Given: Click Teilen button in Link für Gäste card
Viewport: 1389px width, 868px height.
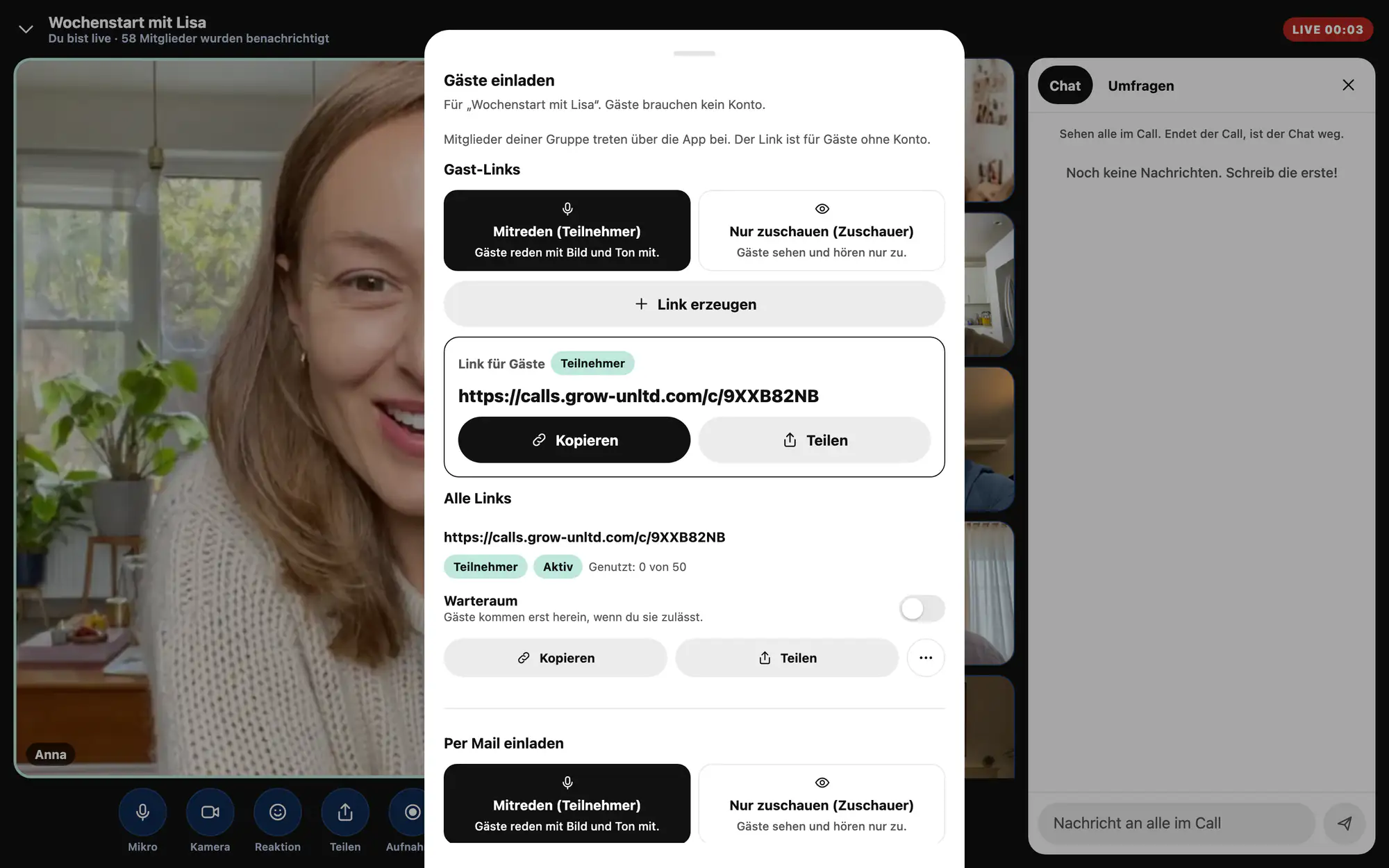Looking at the screenshot, I should pos(815,440).
